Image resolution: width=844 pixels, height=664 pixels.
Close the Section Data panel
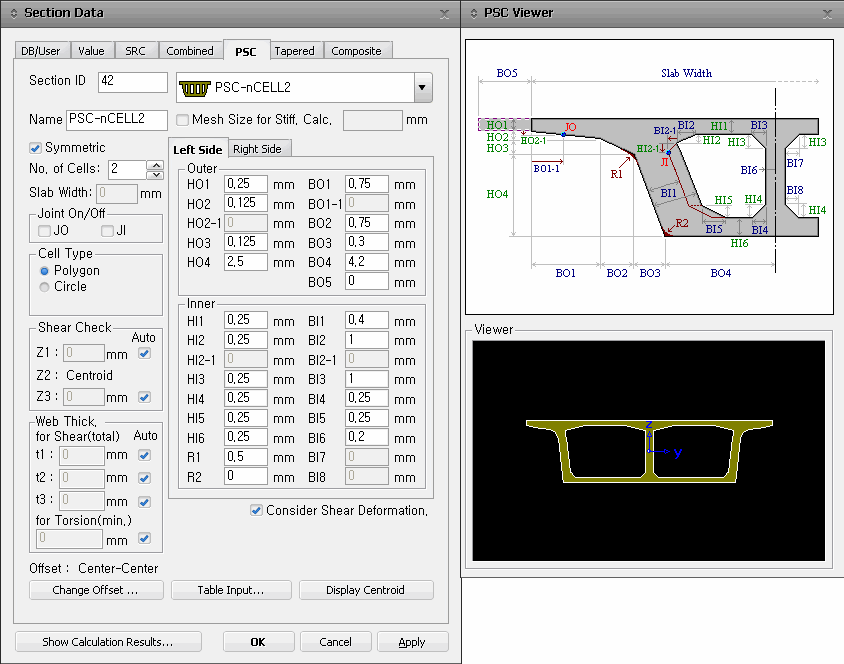coord(444,14)
